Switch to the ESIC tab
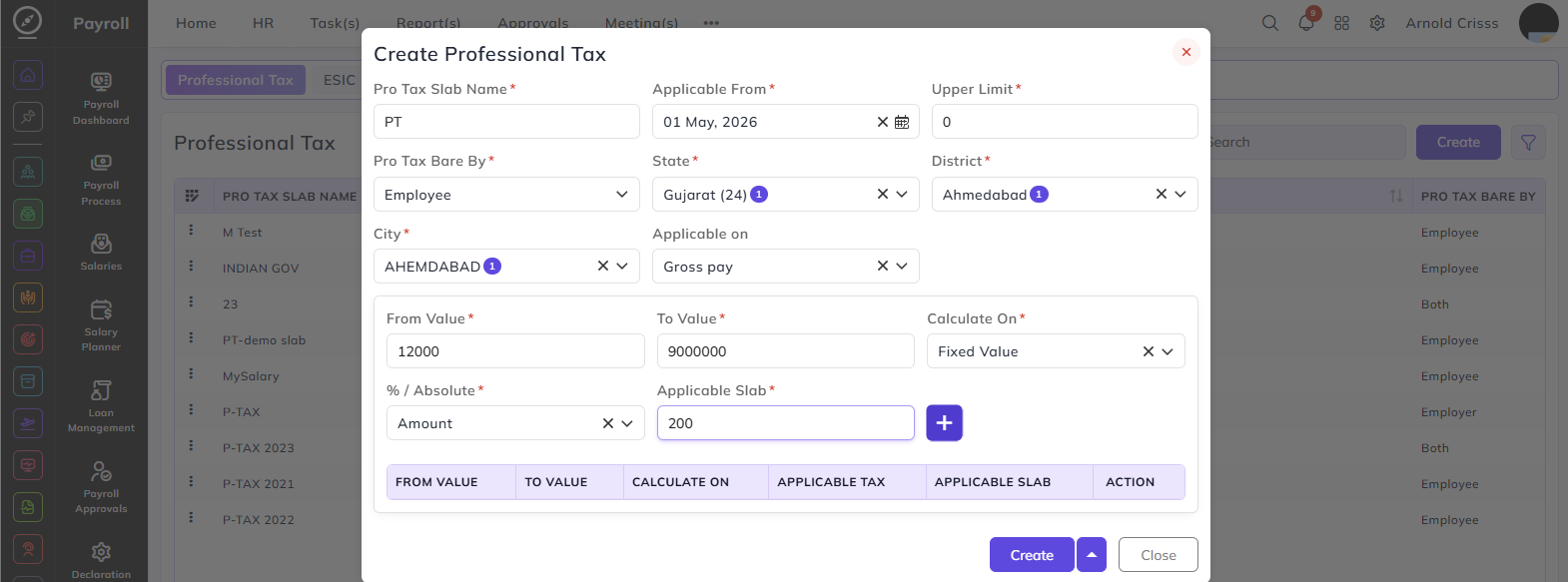Viewport: 1568px width, 582px height. (x=340, y=80)
